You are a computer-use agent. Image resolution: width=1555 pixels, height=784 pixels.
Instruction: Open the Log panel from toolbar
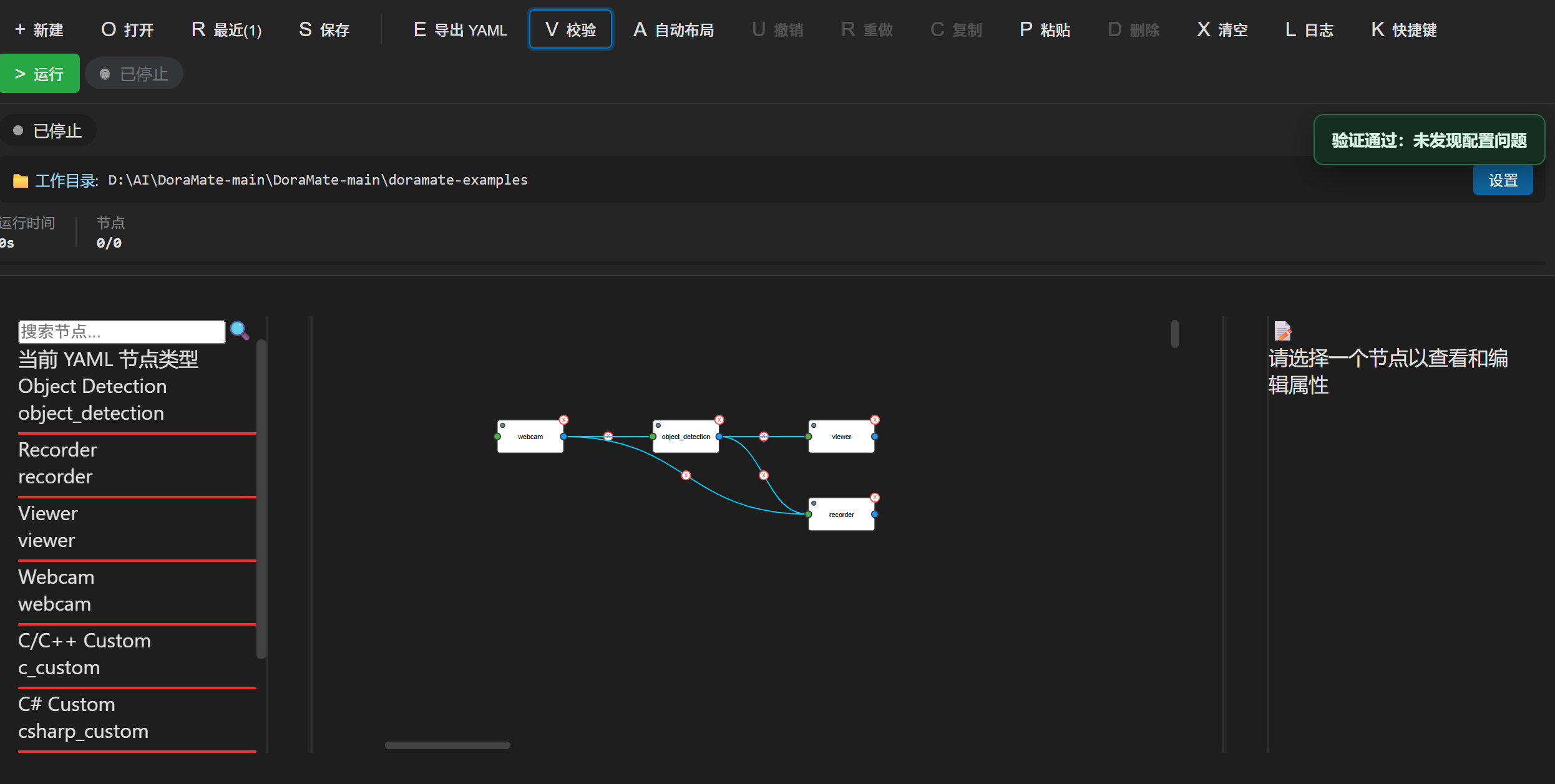click(1309, 29)
